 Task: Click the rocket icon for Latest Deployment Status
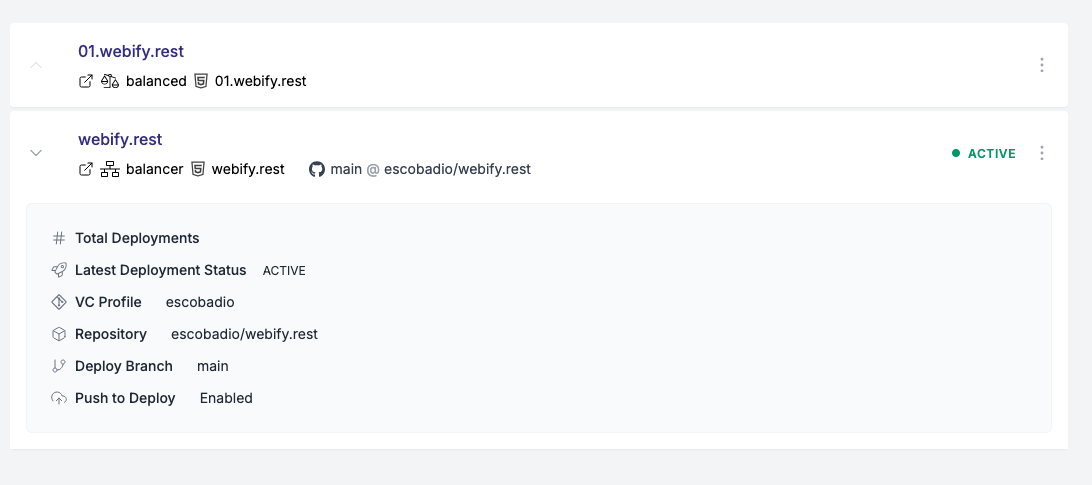click(x=59, y=270)
